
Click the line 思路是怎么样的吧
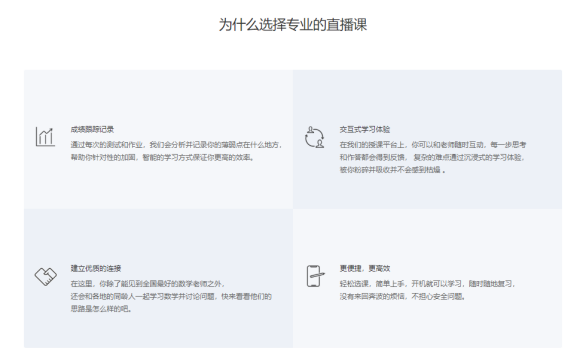click(101, 309)
